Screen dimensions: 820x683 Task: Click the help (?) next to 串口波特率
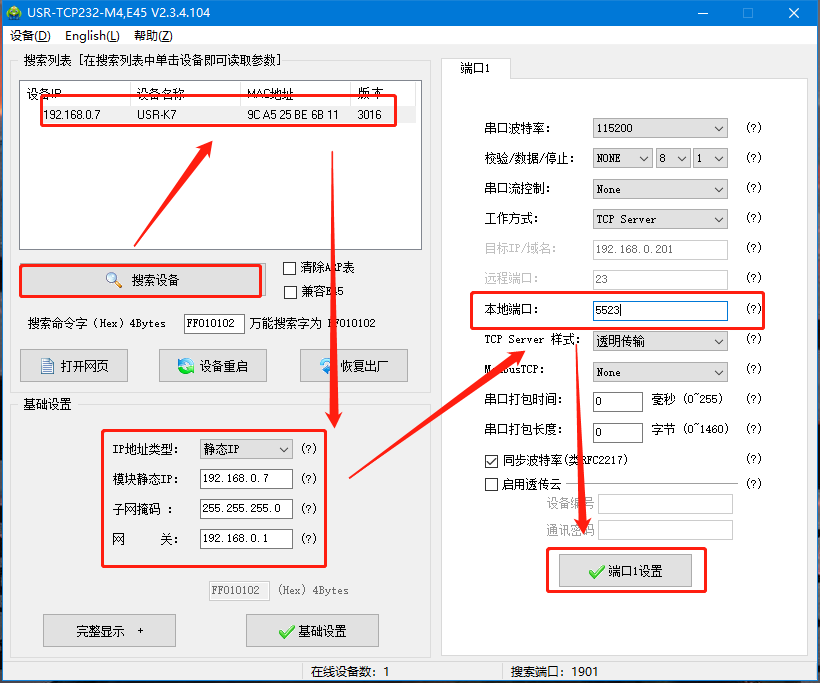coord(754,129)
